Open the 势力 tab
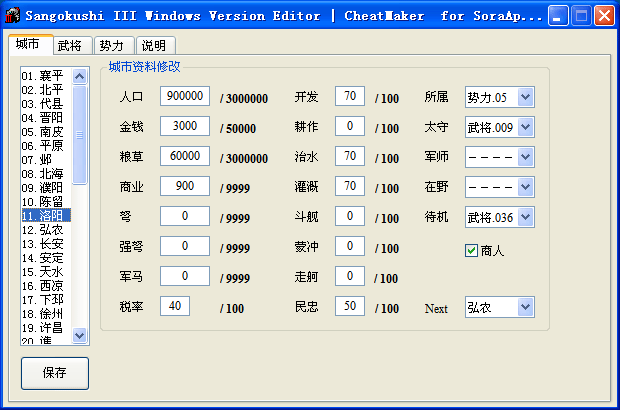Screen dimensions: 620x410 click(x=112, y=46)
